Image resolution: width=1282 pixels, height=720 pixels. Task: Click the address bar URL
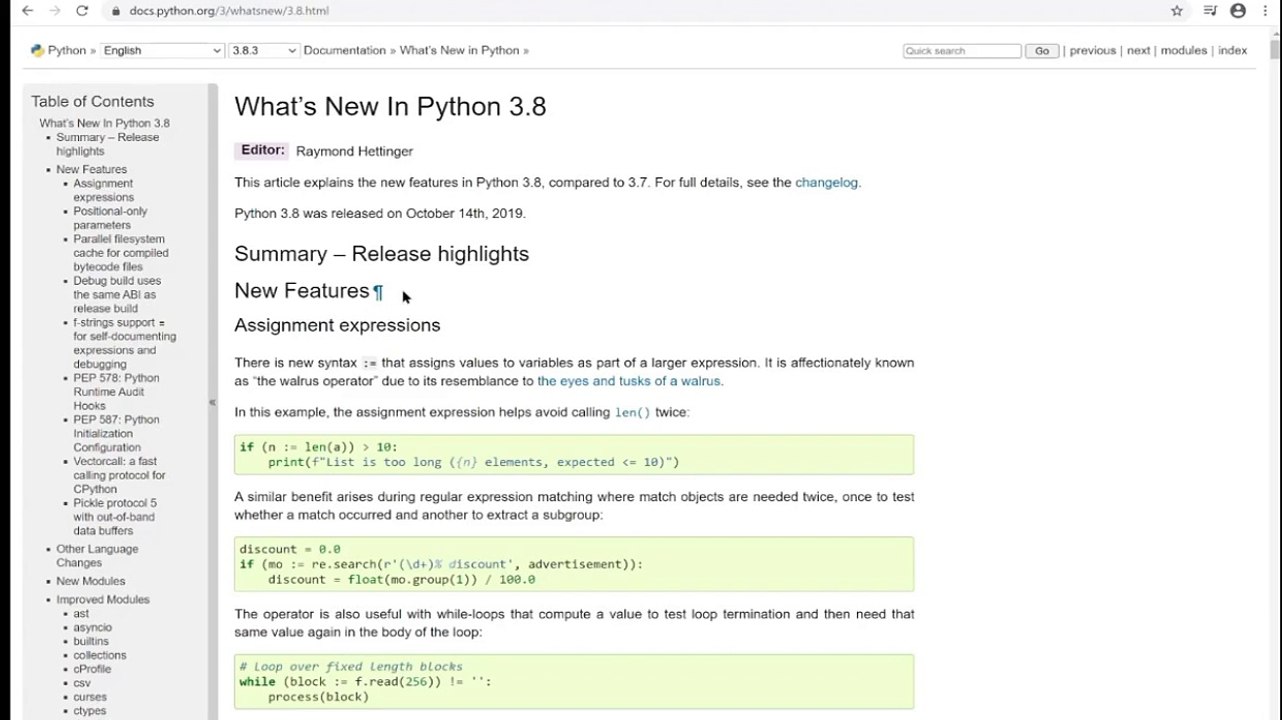(x=229, y=11)
